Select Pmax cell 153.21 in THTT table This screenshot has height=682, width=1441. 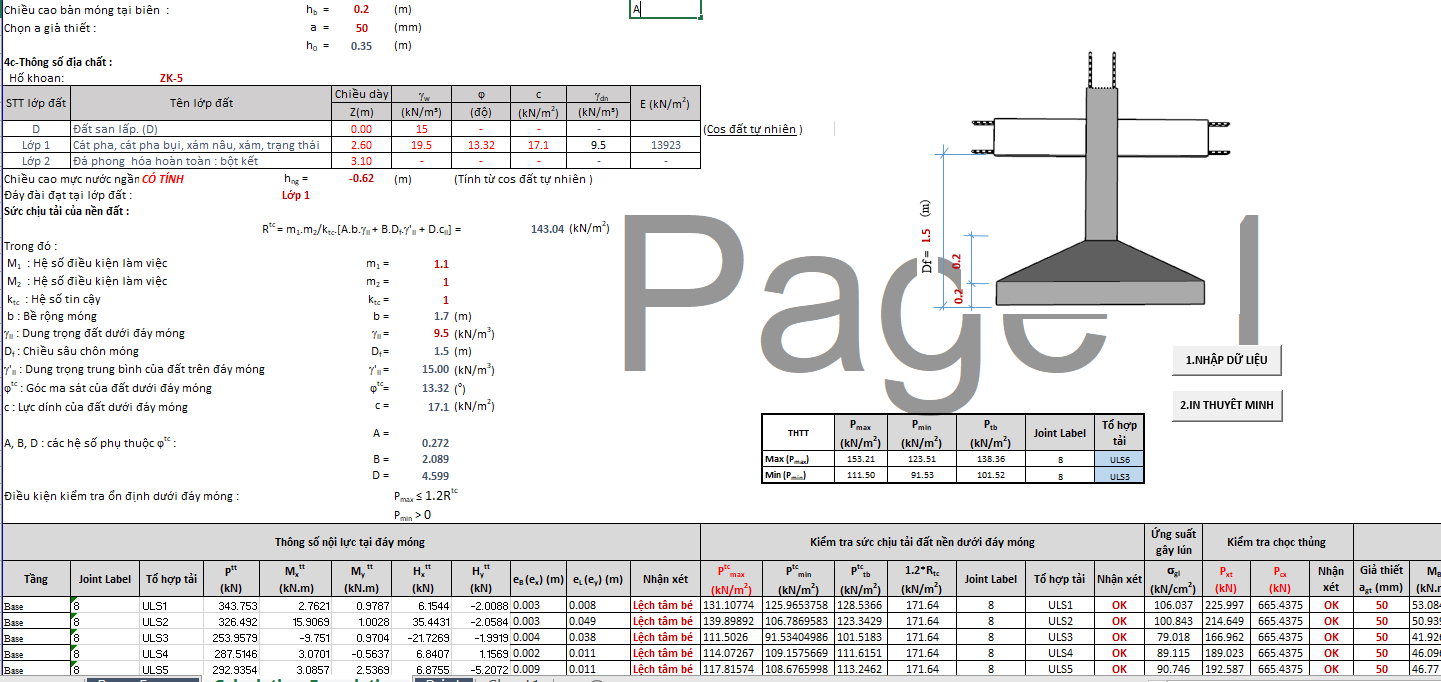click(860, 459)
